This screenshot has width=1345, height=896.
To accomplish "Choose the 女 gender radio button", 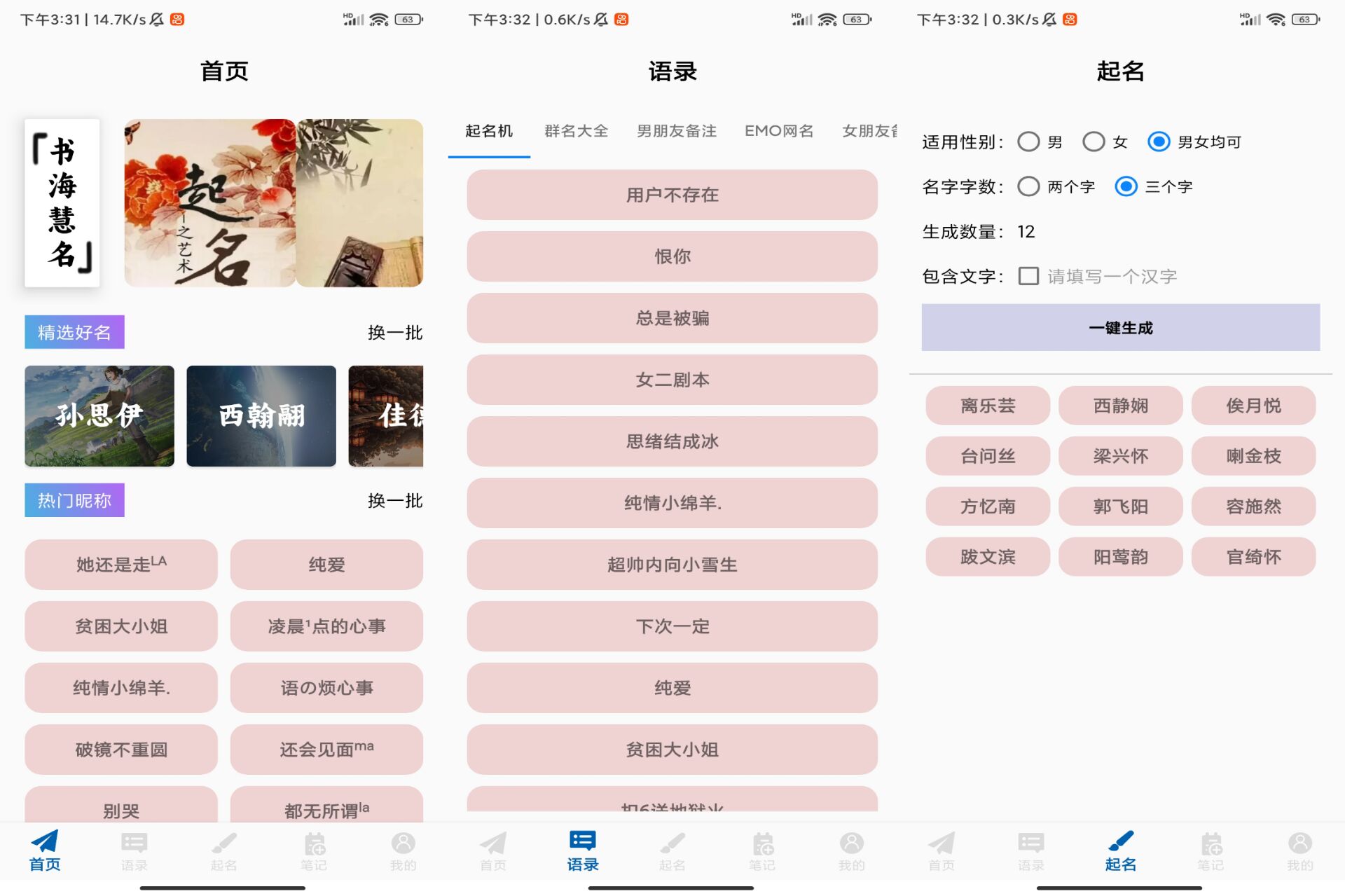I will coord(1094,142).
